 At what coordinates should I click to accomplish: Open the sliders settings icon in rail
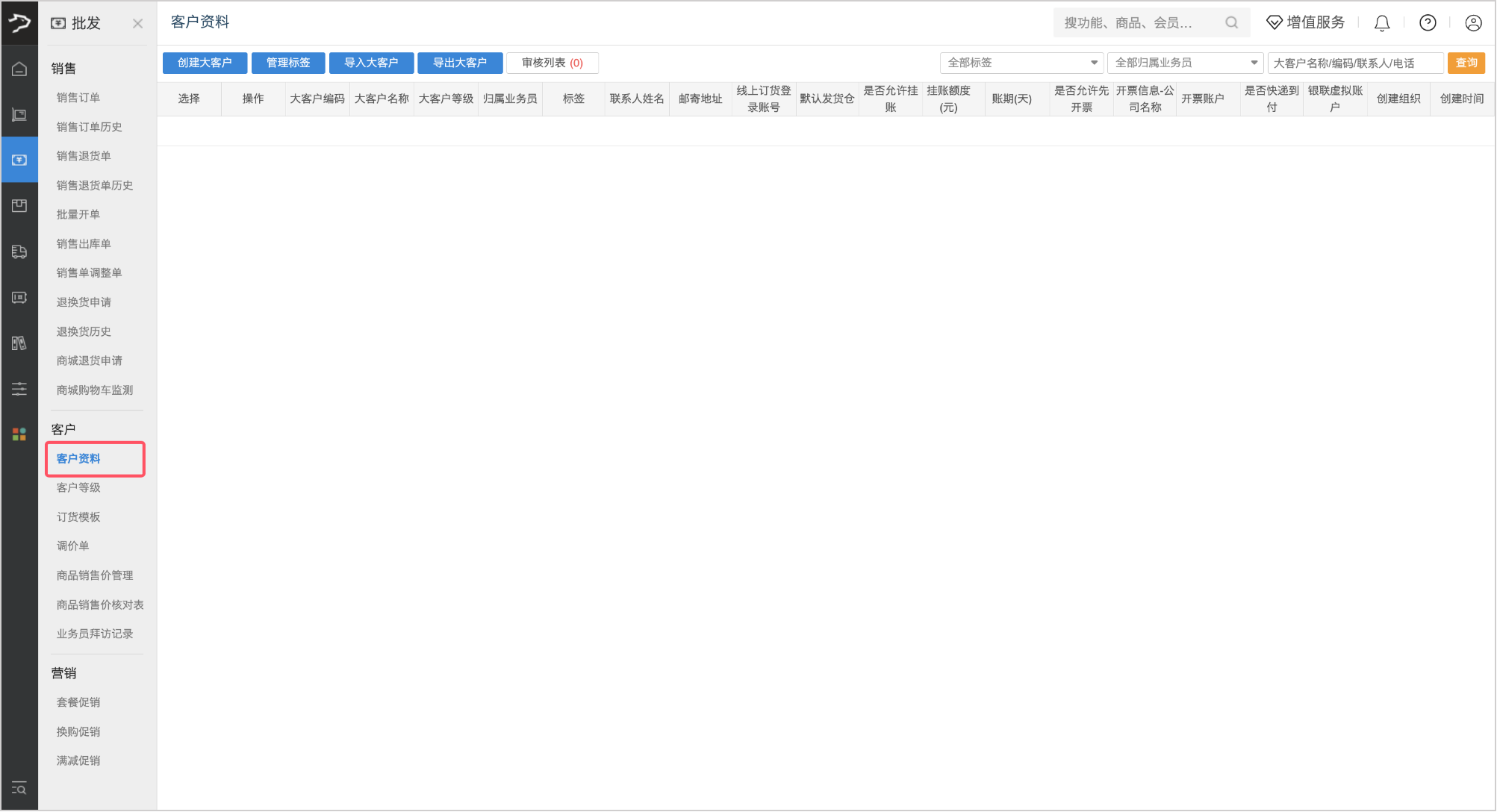(19, 389)
